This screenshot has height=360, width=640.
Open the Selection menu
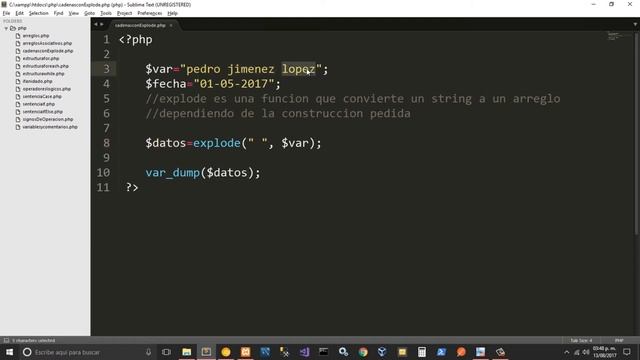38,13
